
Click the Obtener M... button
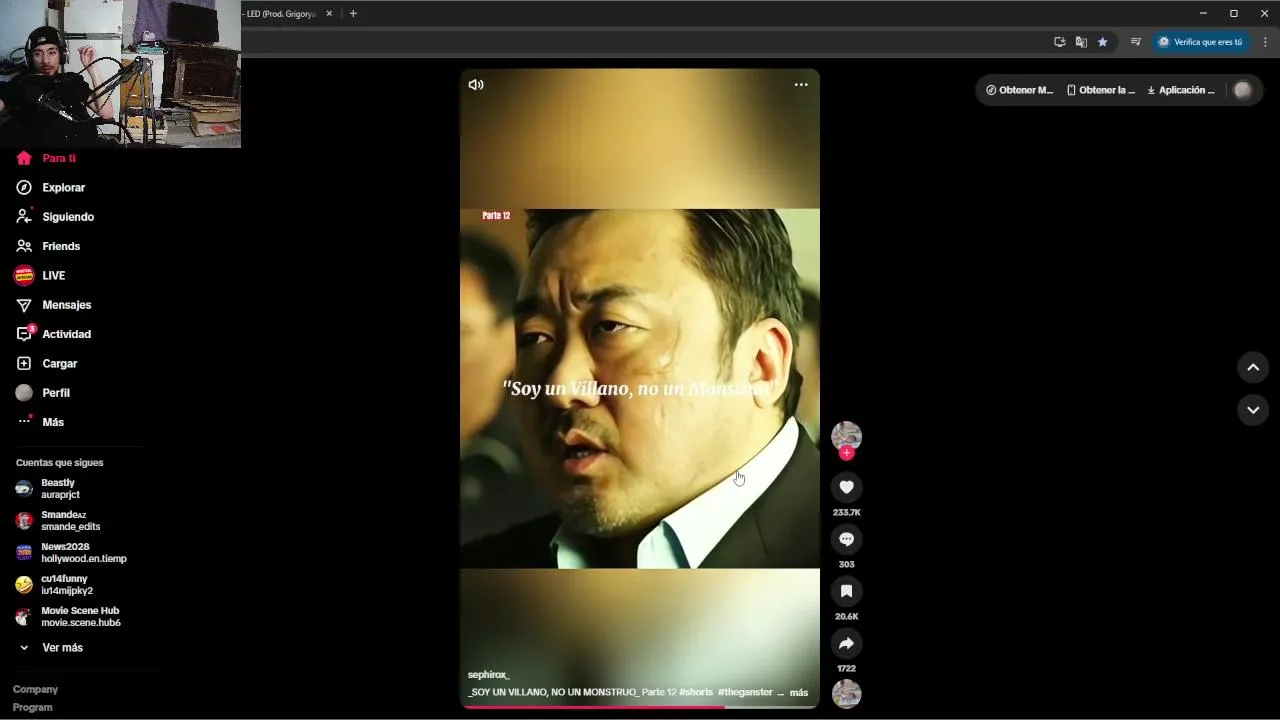pos(1019,90)
